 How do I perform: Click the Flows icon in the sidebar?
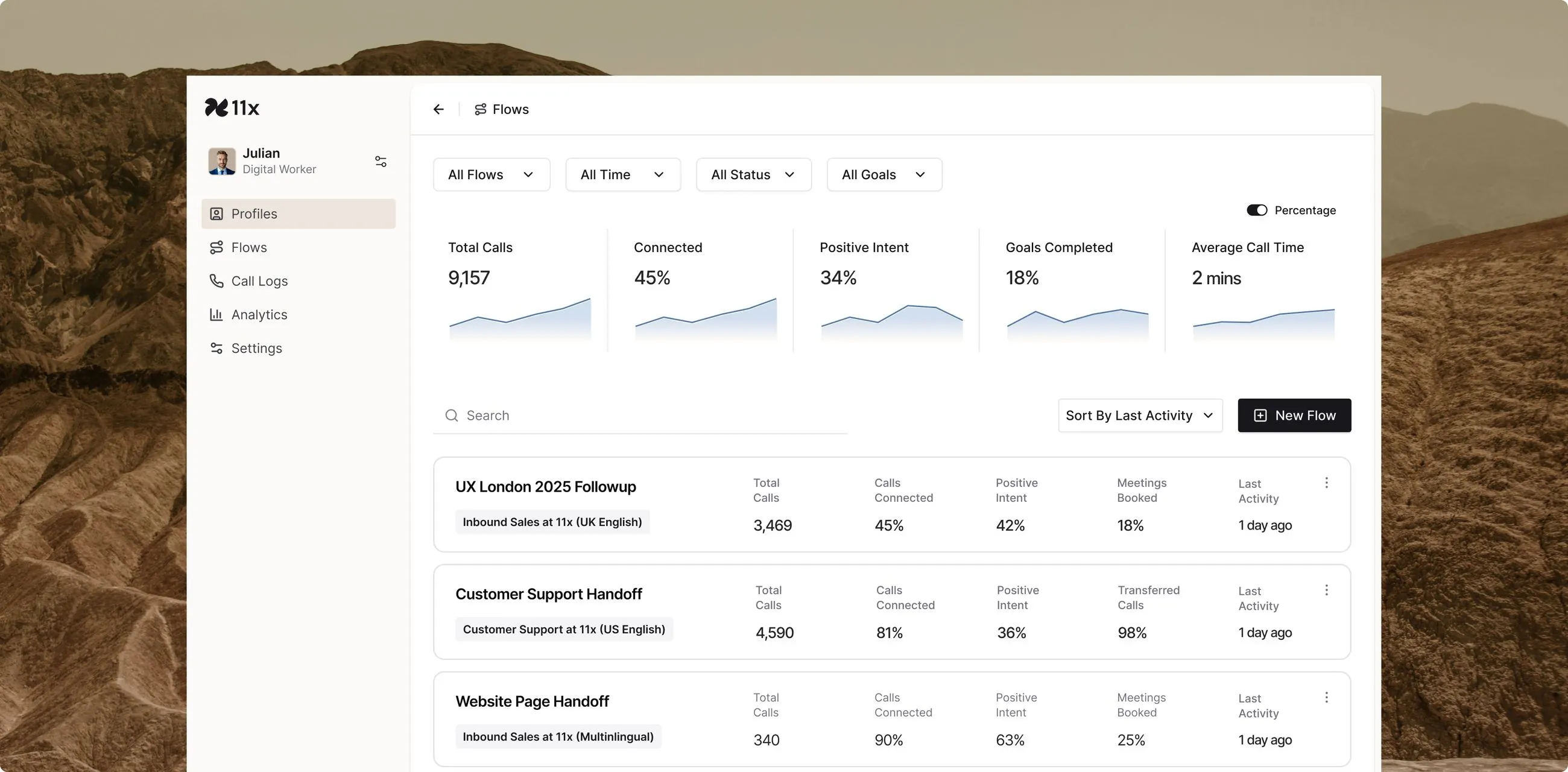tap(216, 247)
